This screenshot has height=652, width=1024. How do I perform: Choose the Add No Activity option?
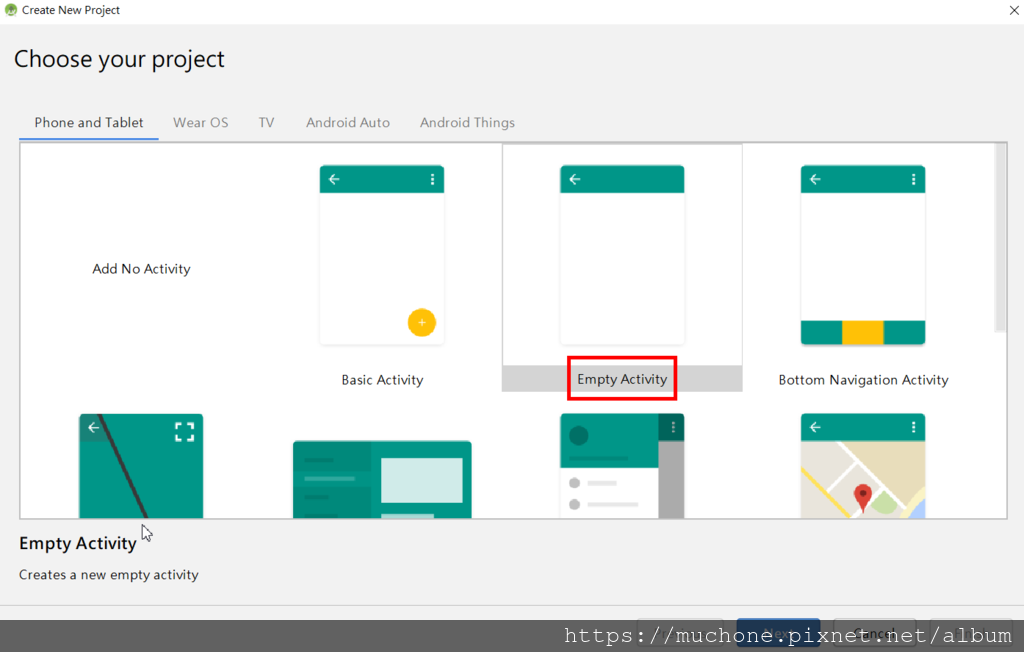click(141, 268)
